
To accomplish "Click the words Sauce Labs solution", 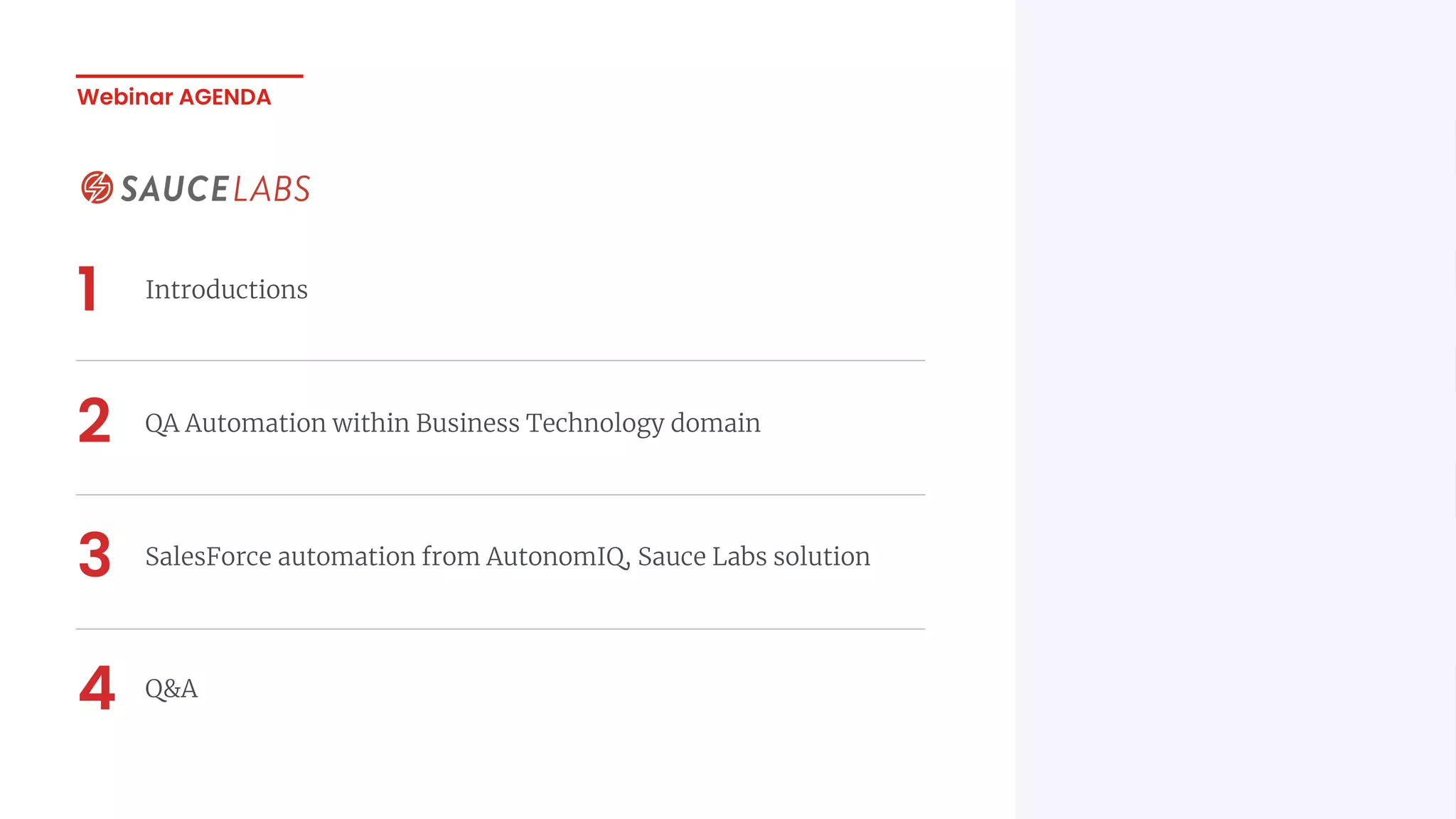I will [x=754, y=557].
